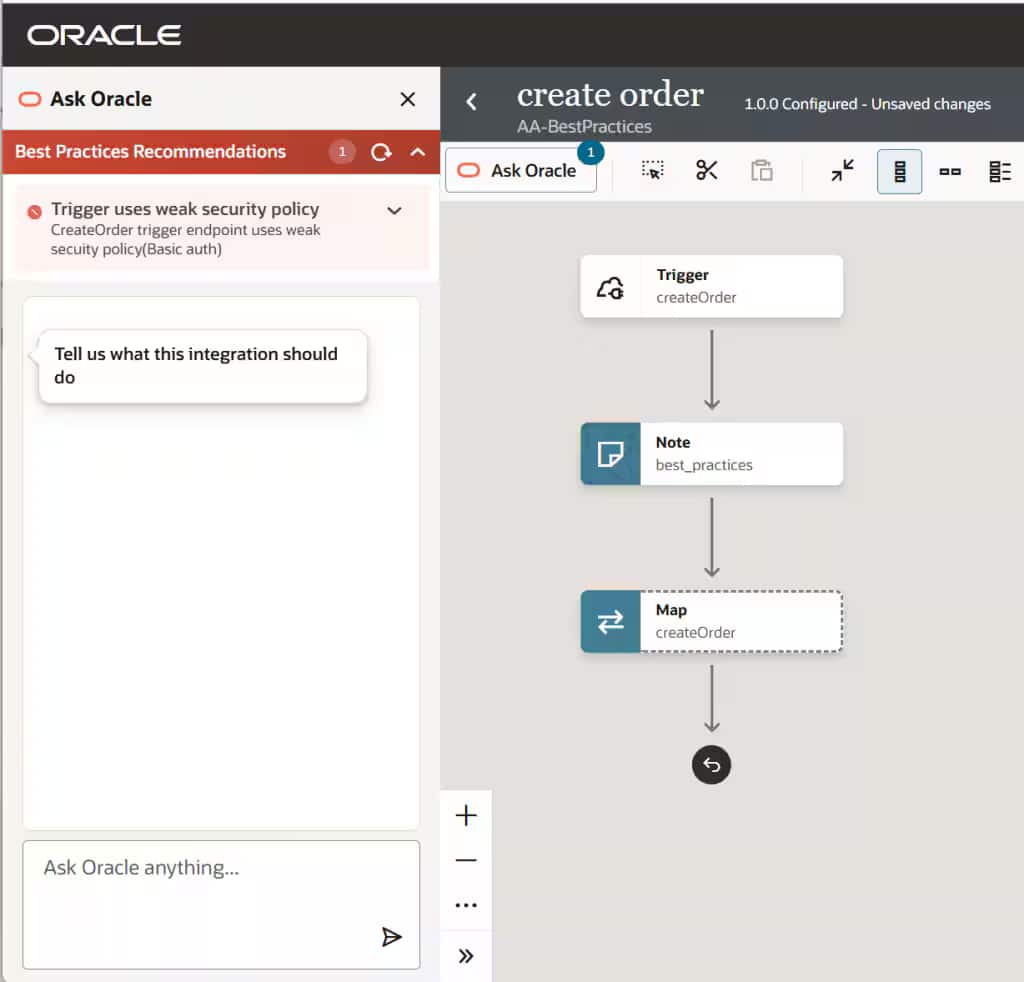The width and height of the screenshot is (1024, 982).
Task: Zoom out with the minus button
Action: point(466,861)
